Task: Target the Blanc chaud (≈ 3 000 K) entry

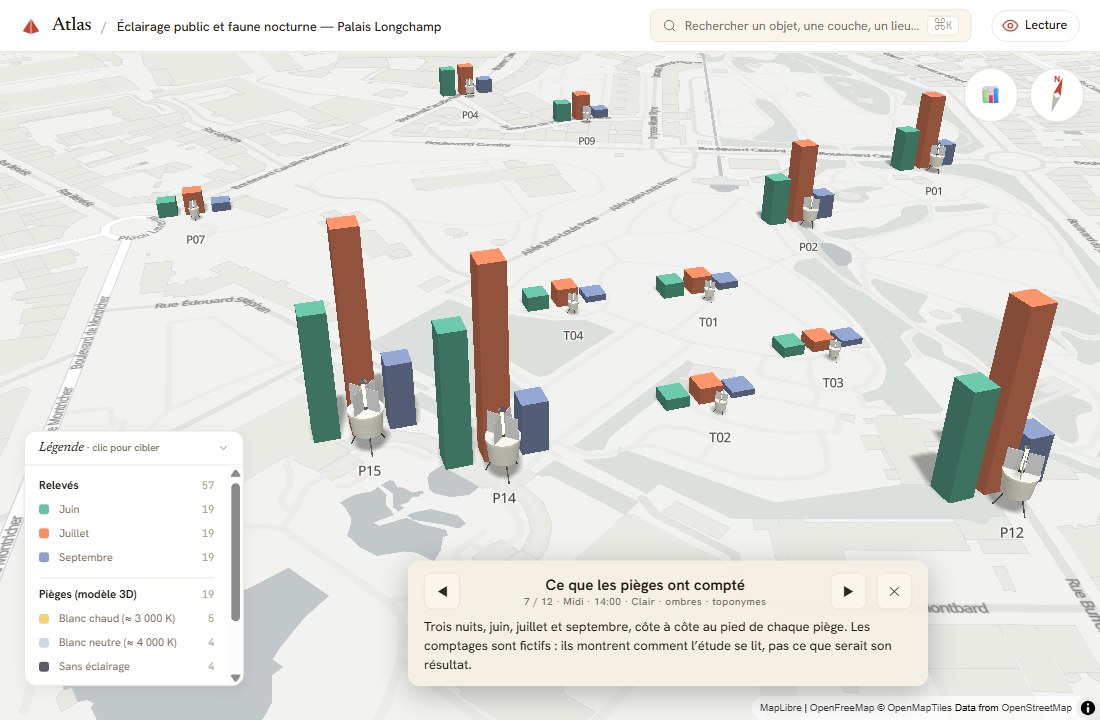Action: pos(126,618)
